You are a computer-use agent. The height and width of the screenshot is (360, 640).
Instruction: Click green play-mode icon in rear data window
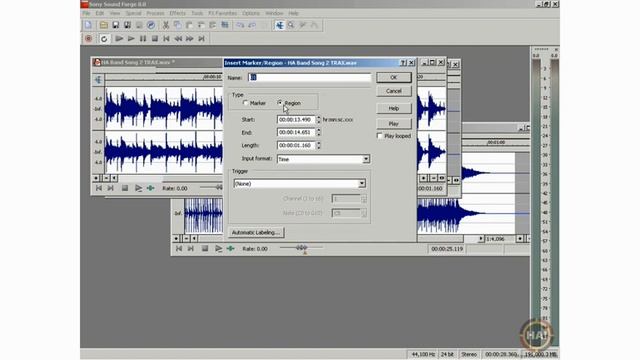click(x=231, y=248)
